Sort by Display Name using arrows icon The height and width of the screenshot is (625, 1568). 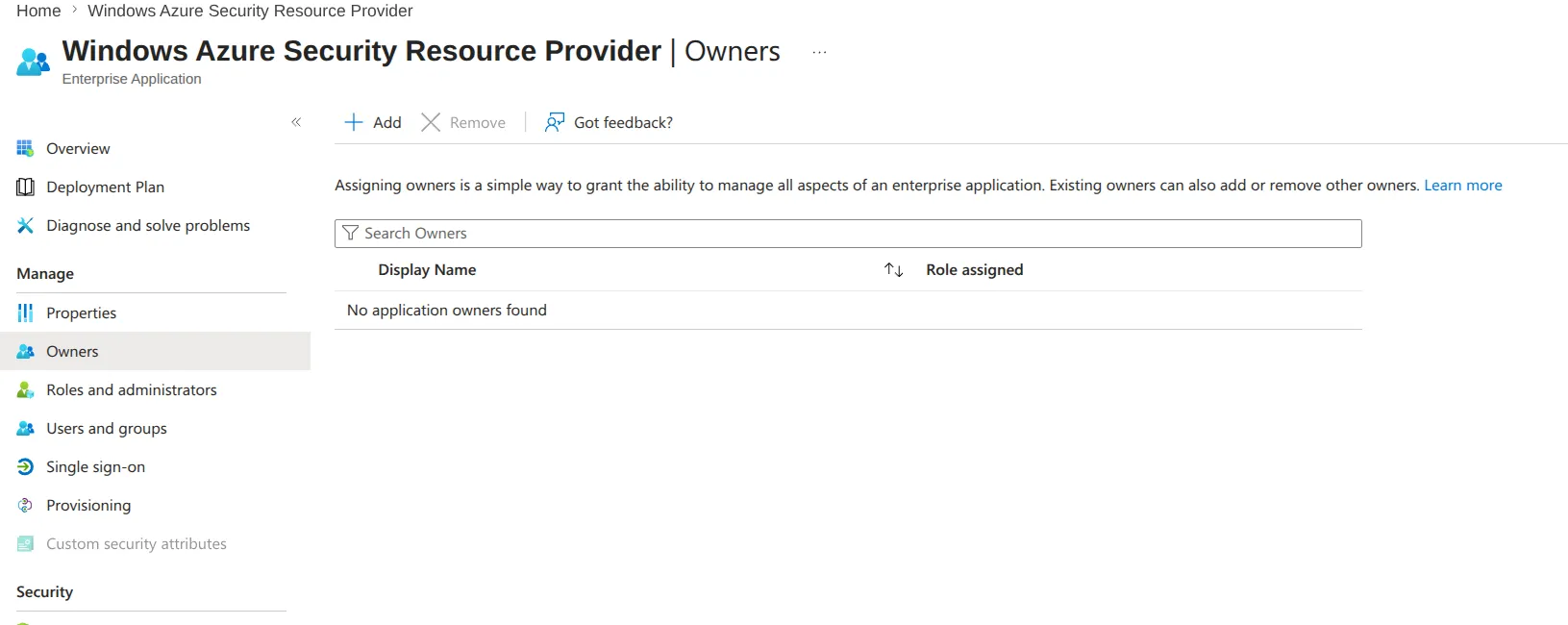tap(894, 270)
